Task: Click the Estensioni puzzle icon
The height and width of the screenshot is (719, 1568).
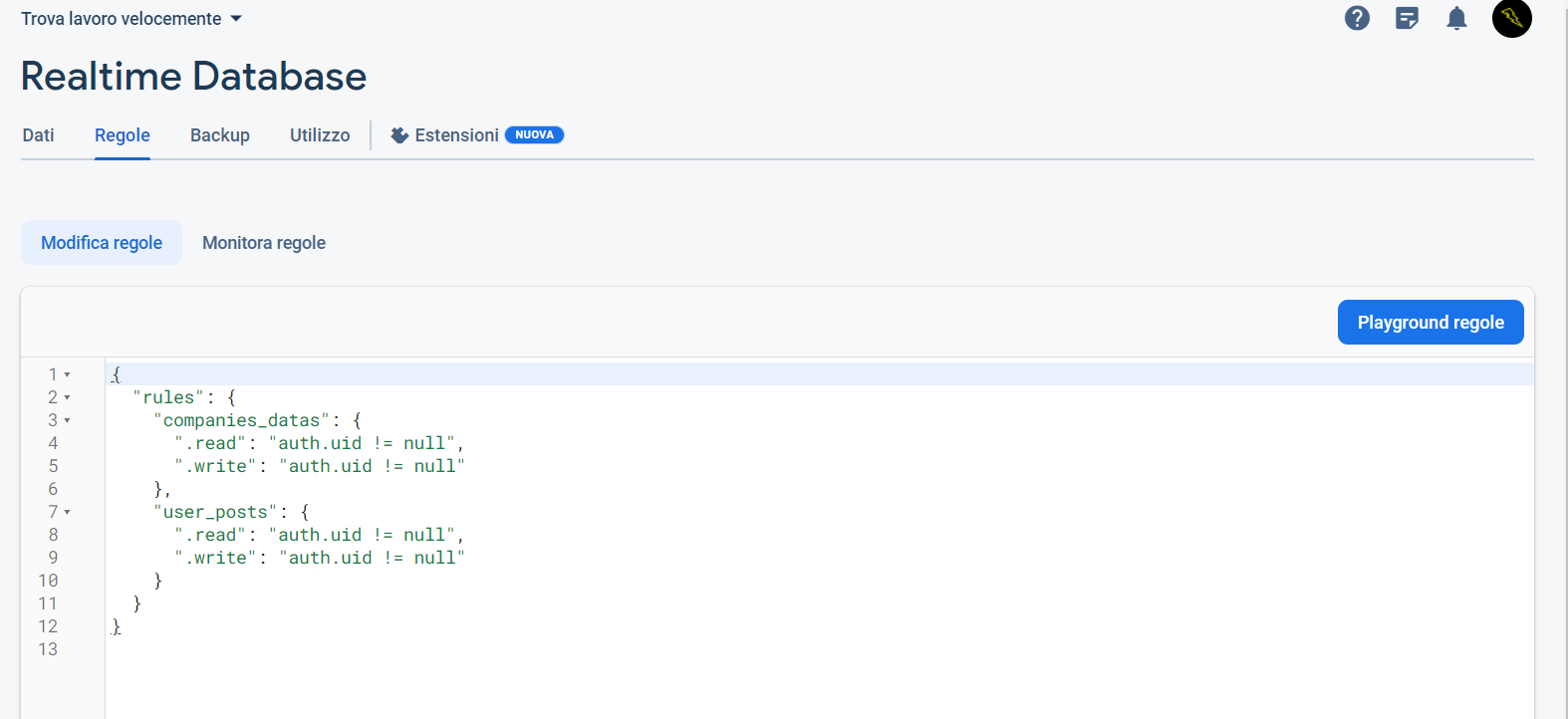Action: pos(399,135)
